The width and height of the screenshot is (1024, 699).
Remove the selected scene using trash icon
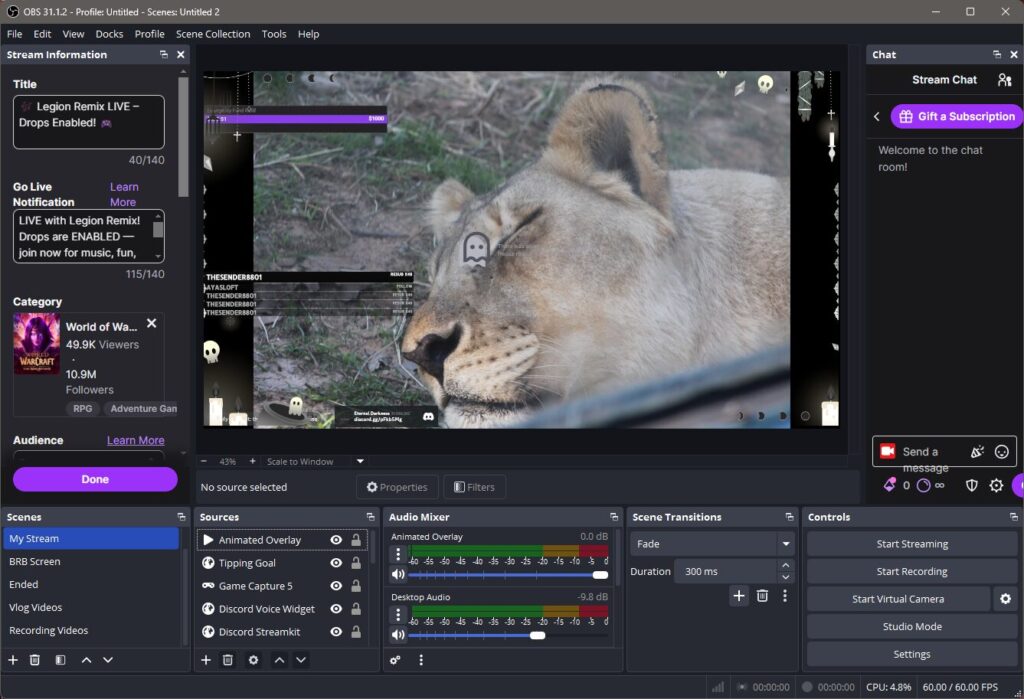pos(35,660)
